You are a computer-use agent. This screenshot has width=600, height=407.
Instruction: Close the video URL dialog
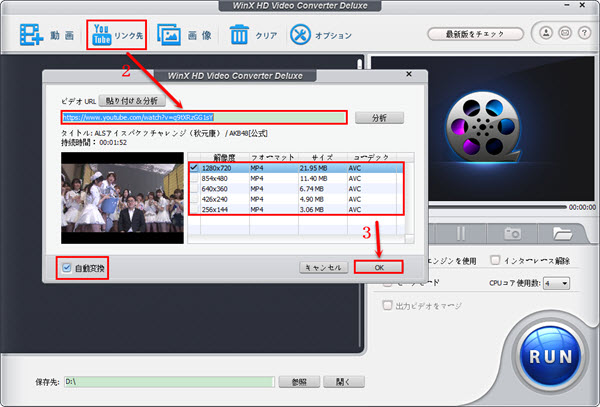coord(409,74)
